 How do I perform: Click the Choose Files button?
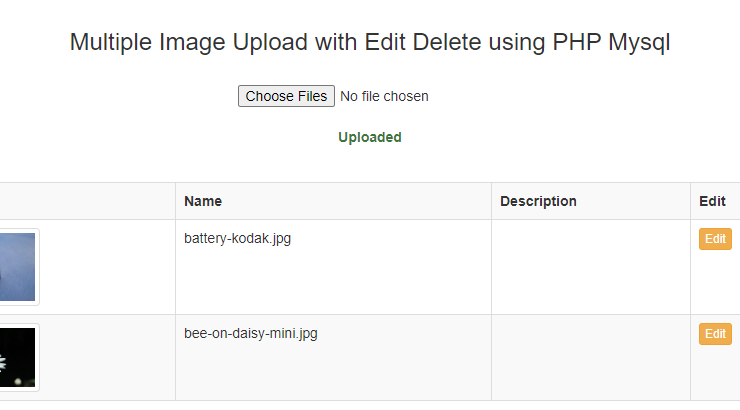pyautogui.click(x=286, y=96)
